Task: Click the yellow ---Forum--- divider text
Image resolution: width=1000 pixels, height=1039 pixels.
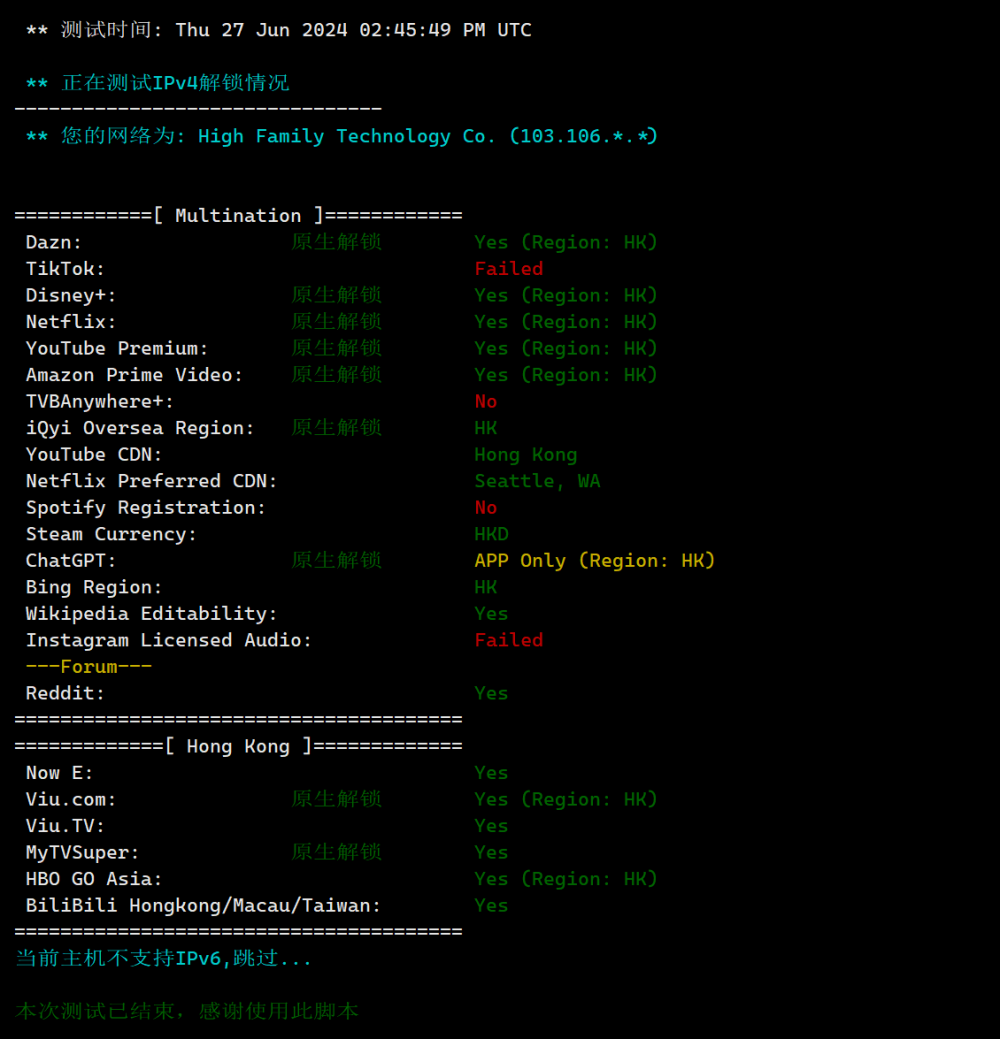Action: click(89, 667)
